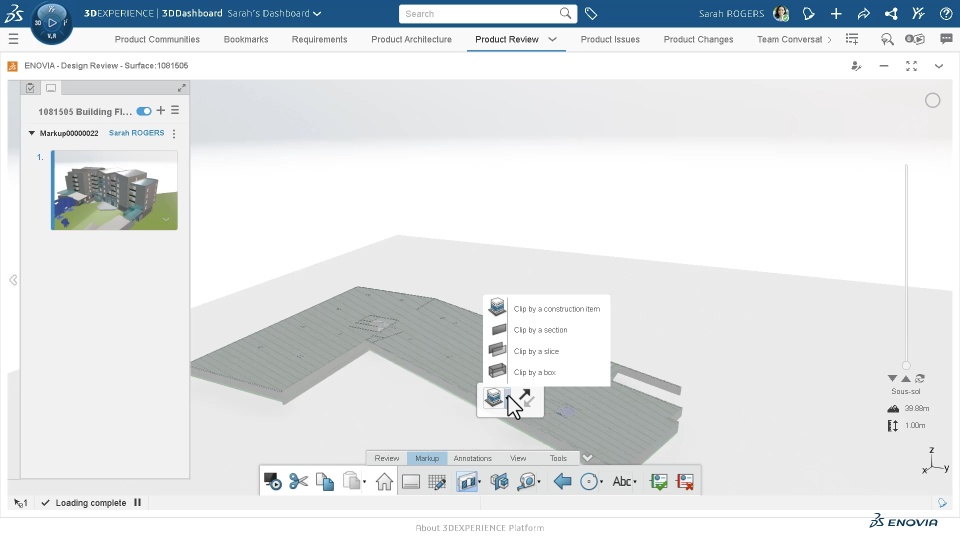Open Product Review tab chevron

tap(552, 39)
